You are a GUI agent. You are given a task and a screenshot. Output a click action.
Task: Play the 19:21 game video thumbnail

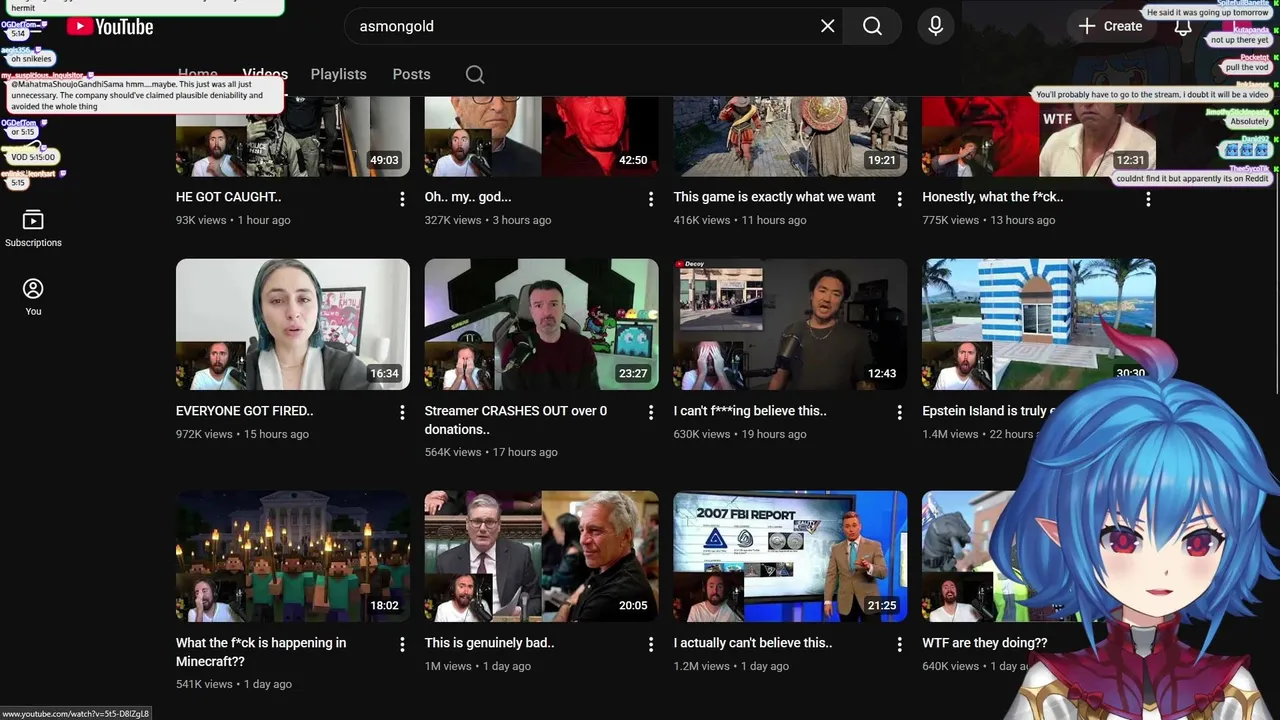click(x=790, y=136)
